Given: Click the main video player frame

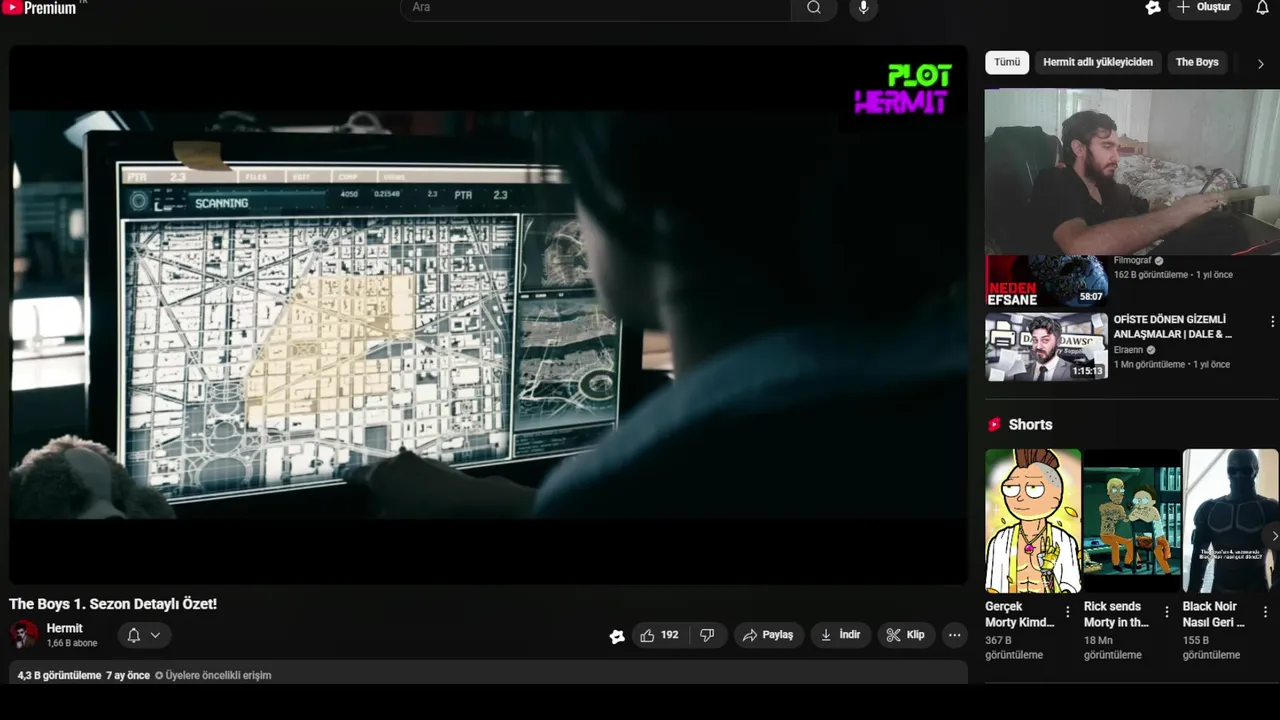Looking at the screenshot, I should [489, 314].
